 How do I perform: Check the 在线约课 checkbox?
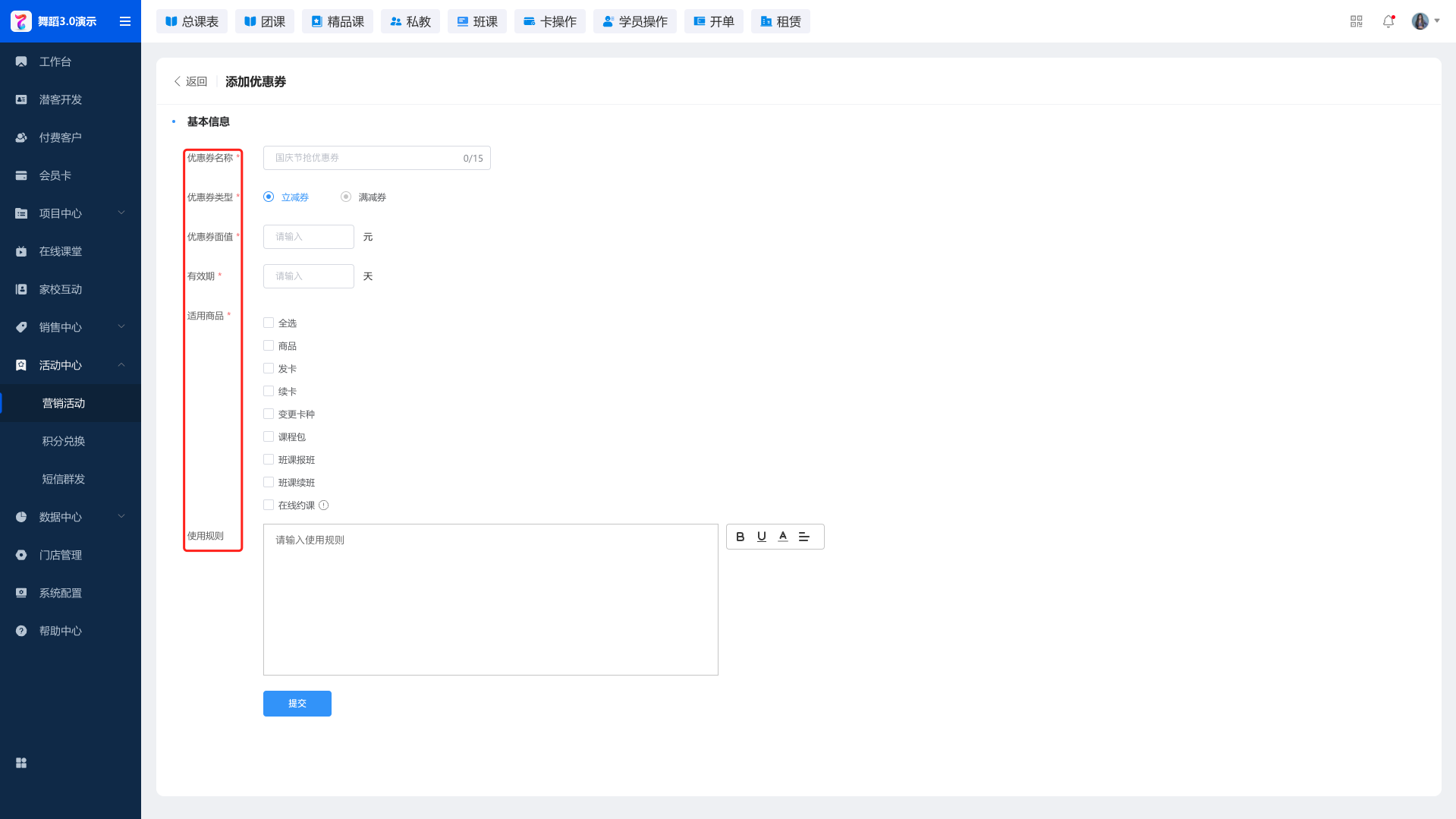pyautogui.click(x=269, y=505)
